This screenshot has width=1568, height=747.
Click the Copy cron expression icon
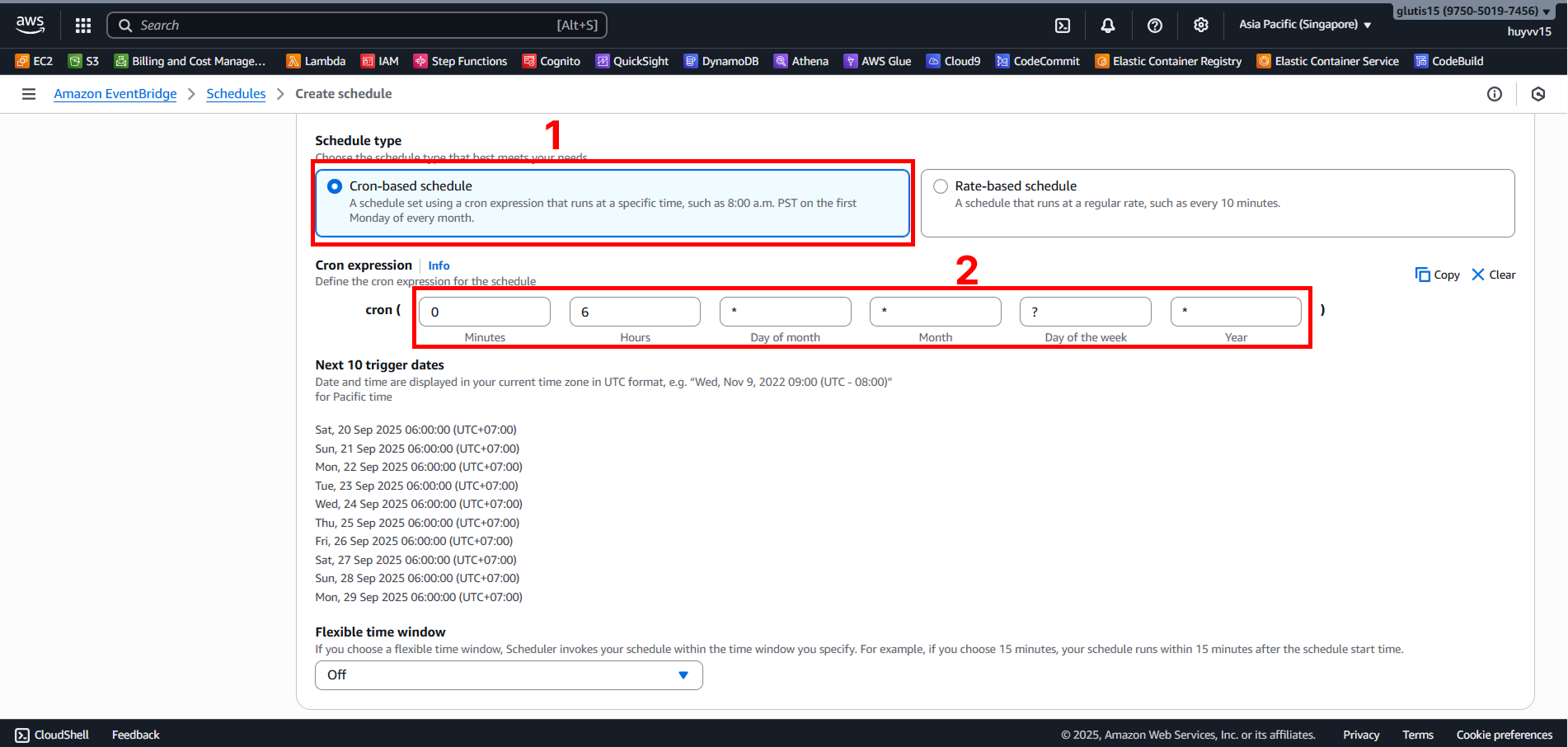click(x=1437, y=275)
